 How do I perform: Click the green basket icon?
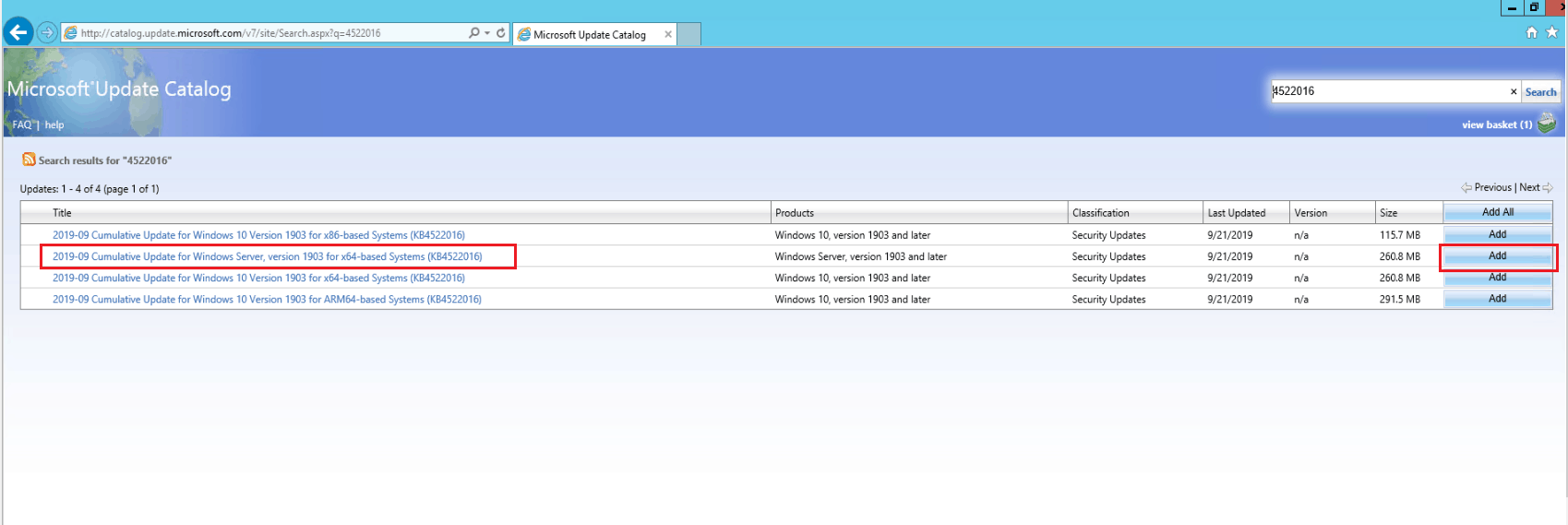click(1547, 123)
